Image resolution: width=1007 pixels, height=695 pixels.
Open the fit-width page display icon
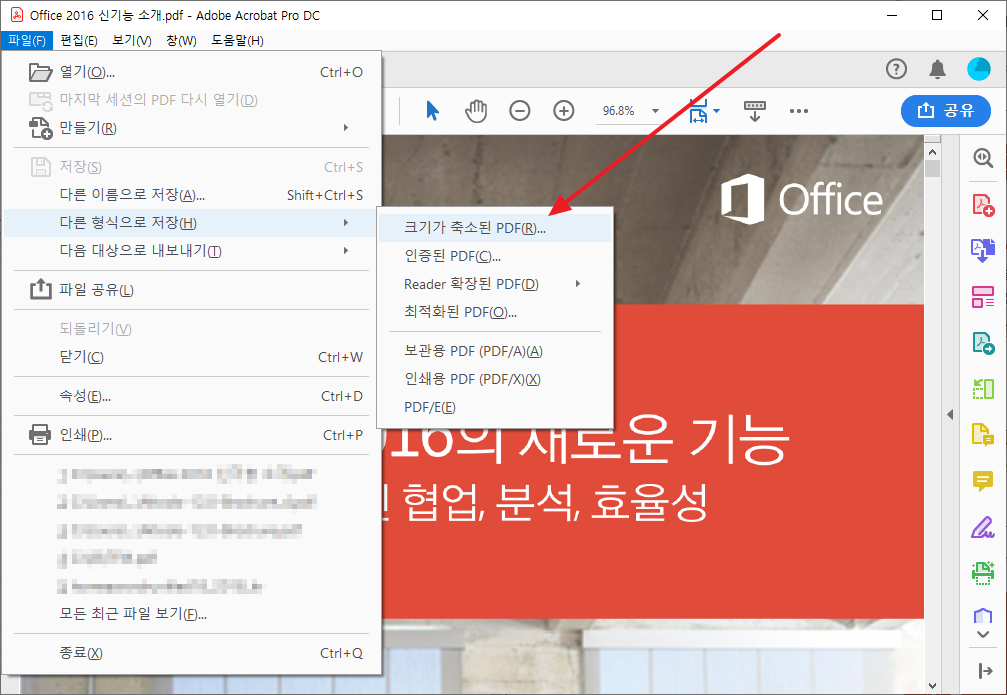coord(698,110)
